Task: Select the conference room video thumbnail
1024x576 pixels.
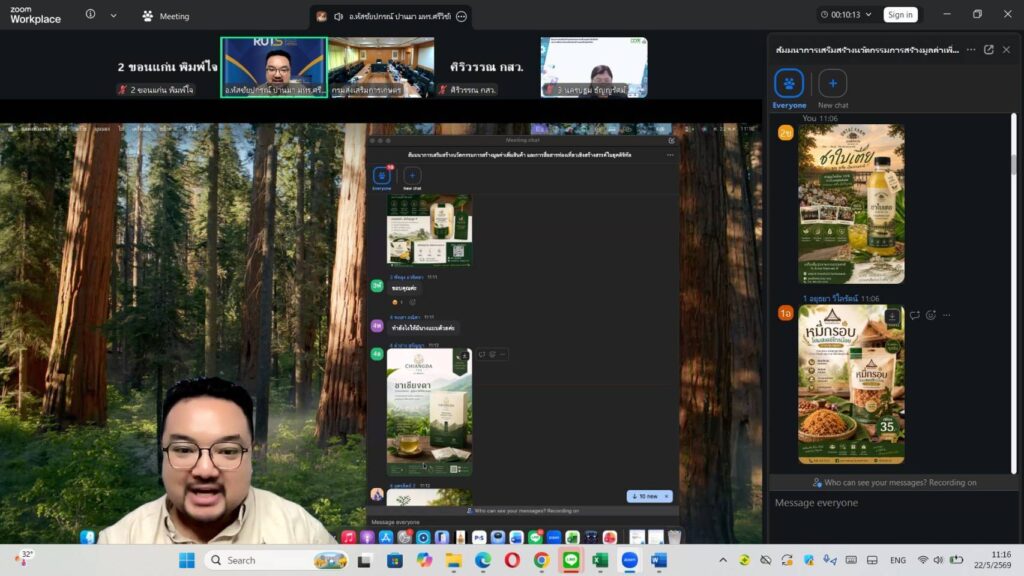Action: [x=381, y=67]
